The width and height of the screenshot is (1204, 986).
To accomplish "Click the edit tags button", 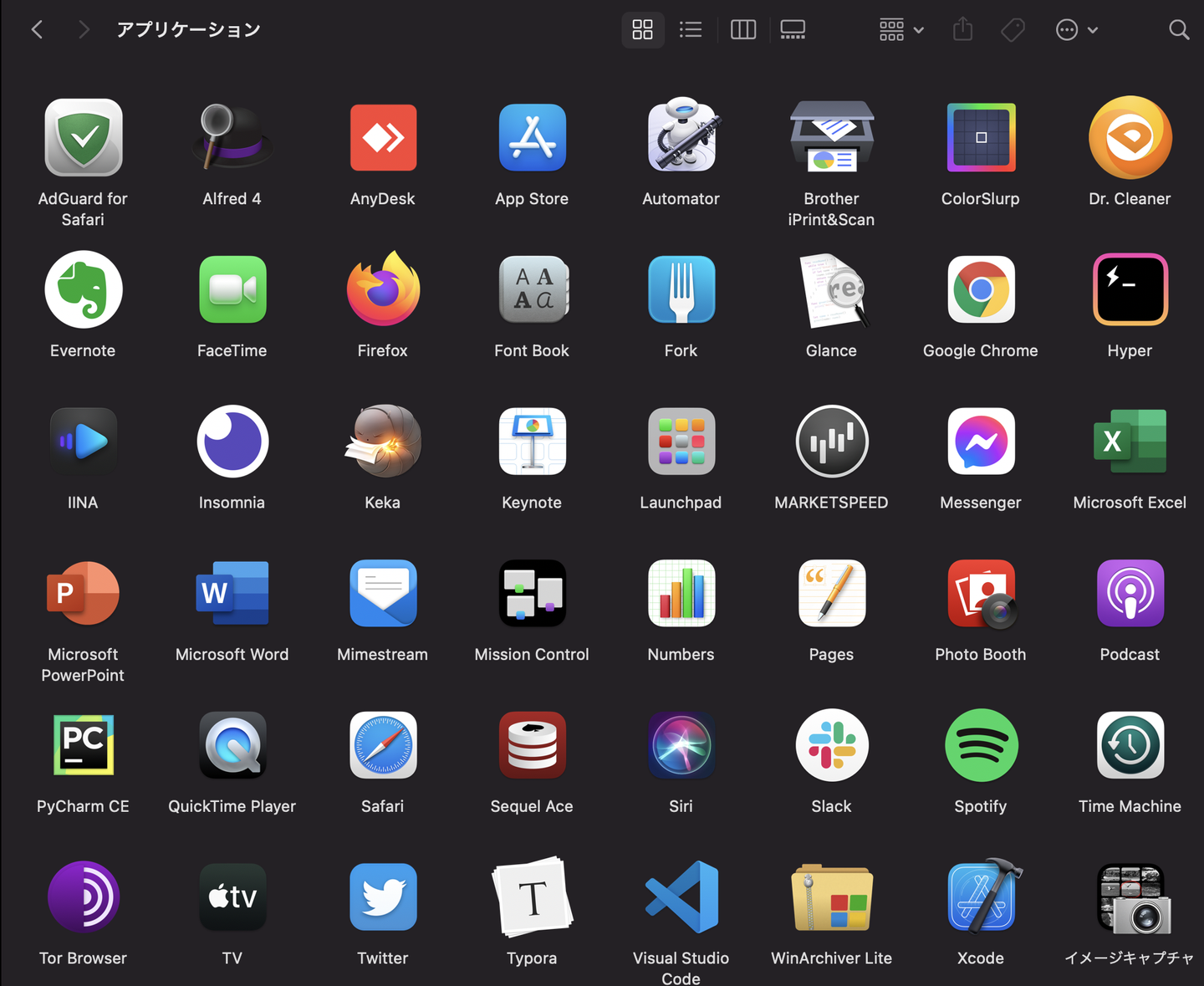I will coord(1013,30).
